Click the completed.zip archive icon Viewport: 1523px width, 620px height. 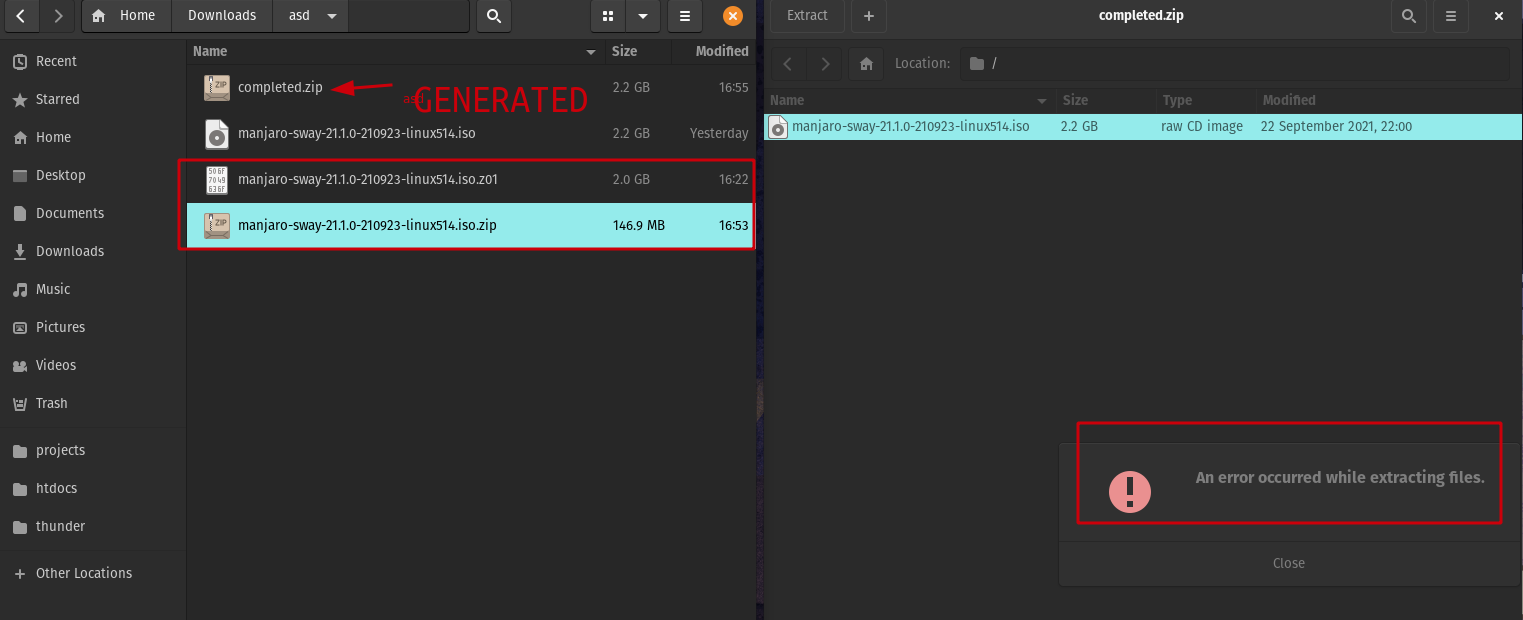point(216,87)
